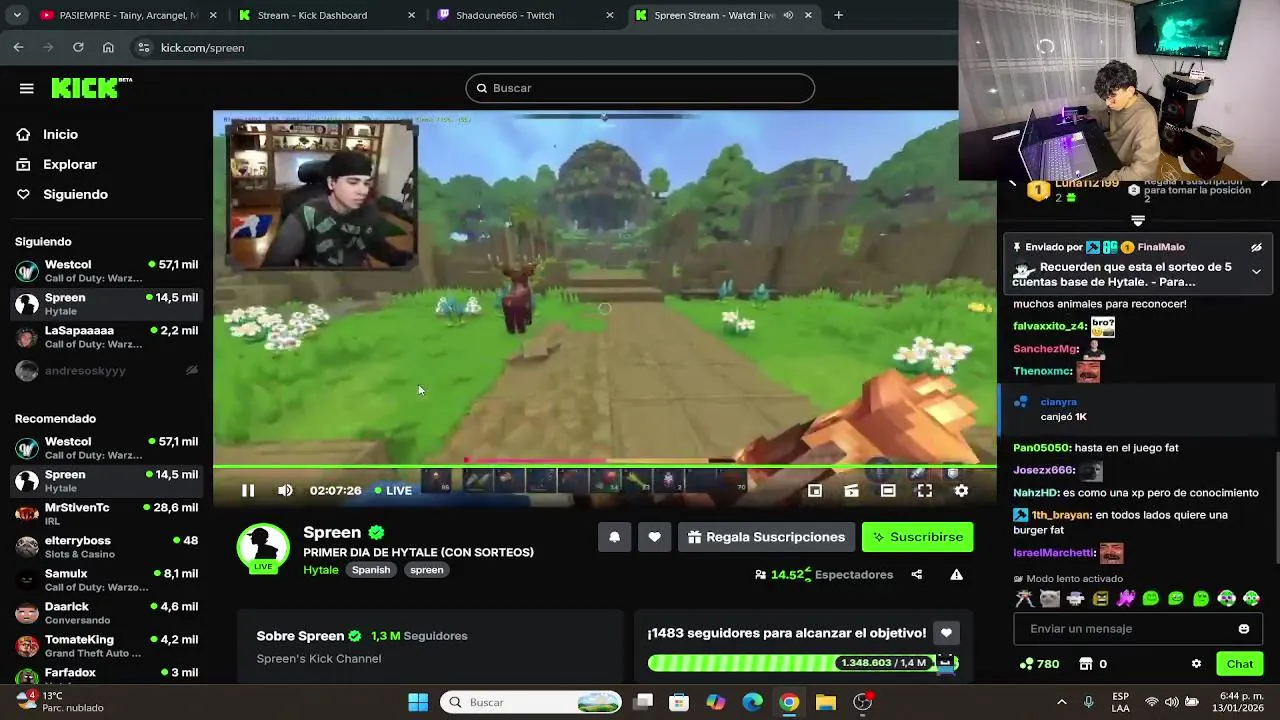Enter fullscreen in the video player
Viewport: 1280px width, 720px height.
[925, 491]
